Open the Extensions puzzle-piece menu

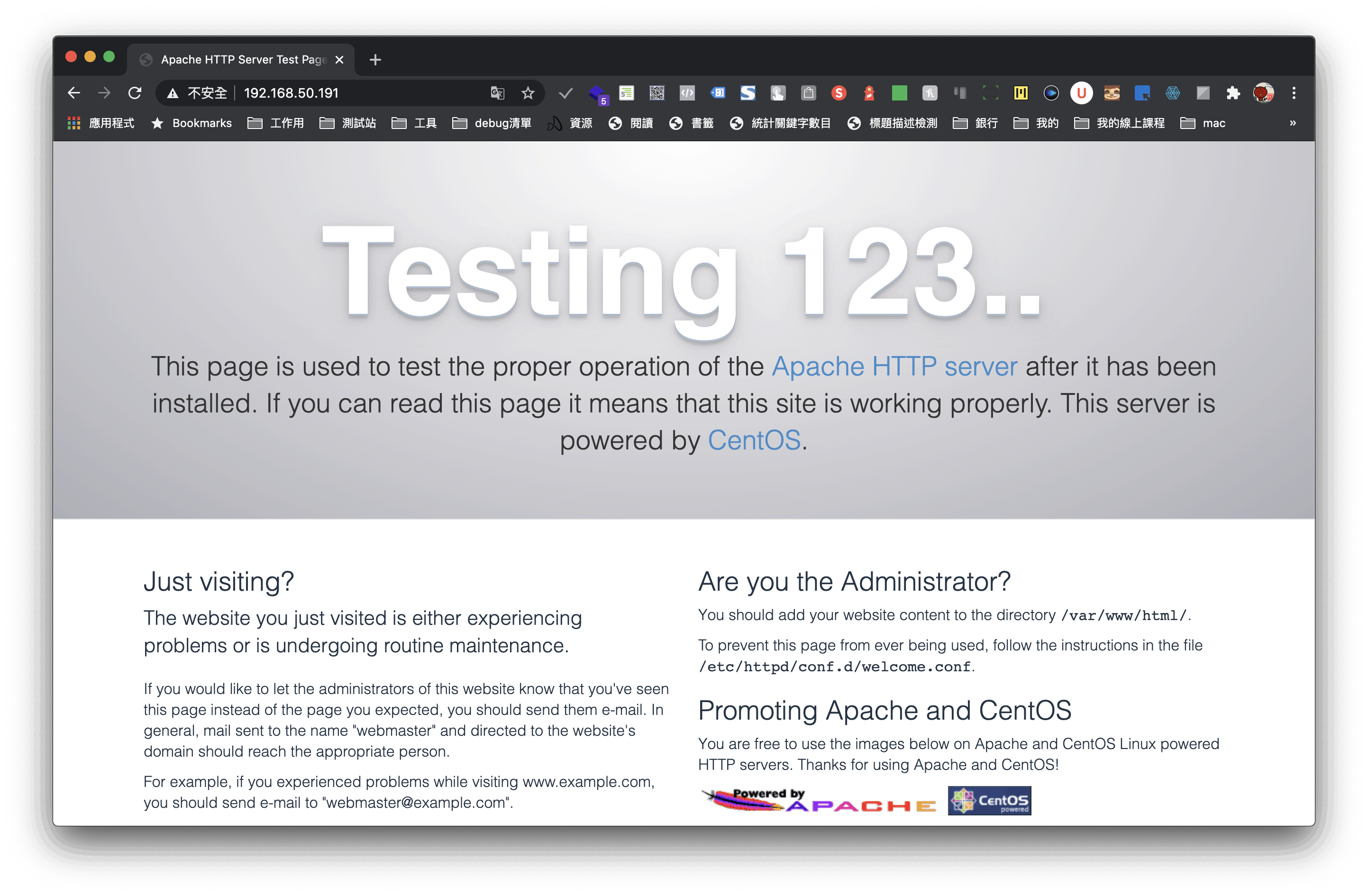click(x=1232, y=92)
